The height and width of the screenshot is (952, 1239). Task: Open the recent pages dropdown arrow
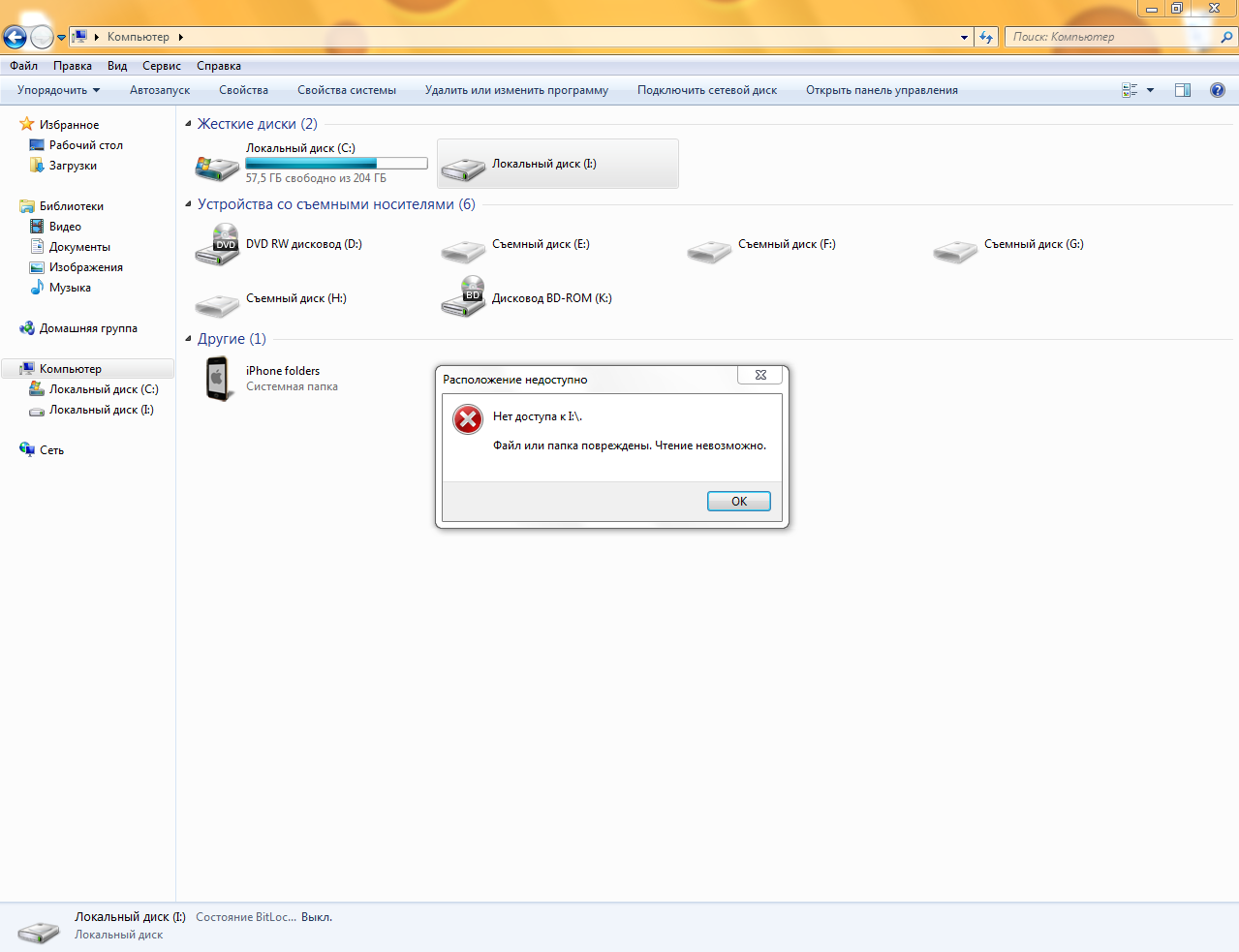point(61,38)
